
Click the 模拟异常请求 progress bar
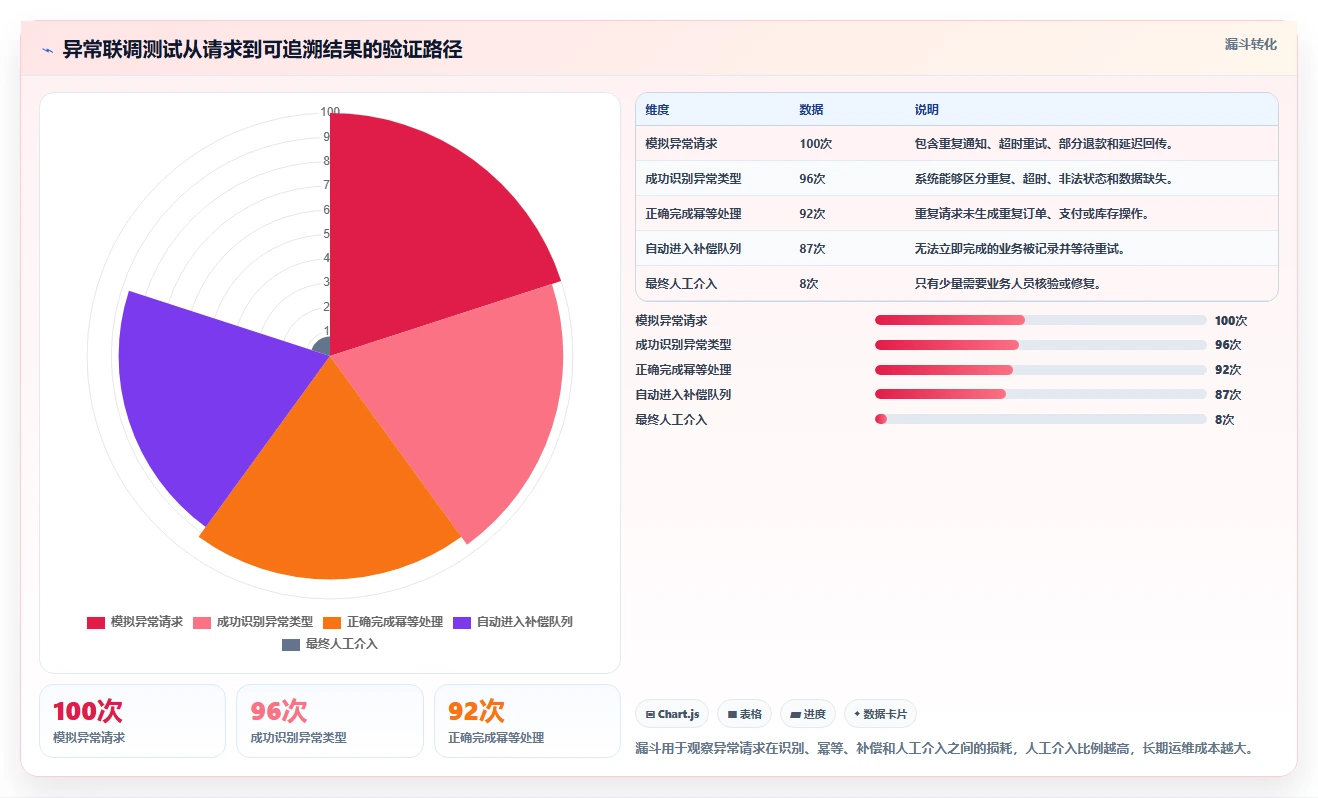coord(1040,320)
